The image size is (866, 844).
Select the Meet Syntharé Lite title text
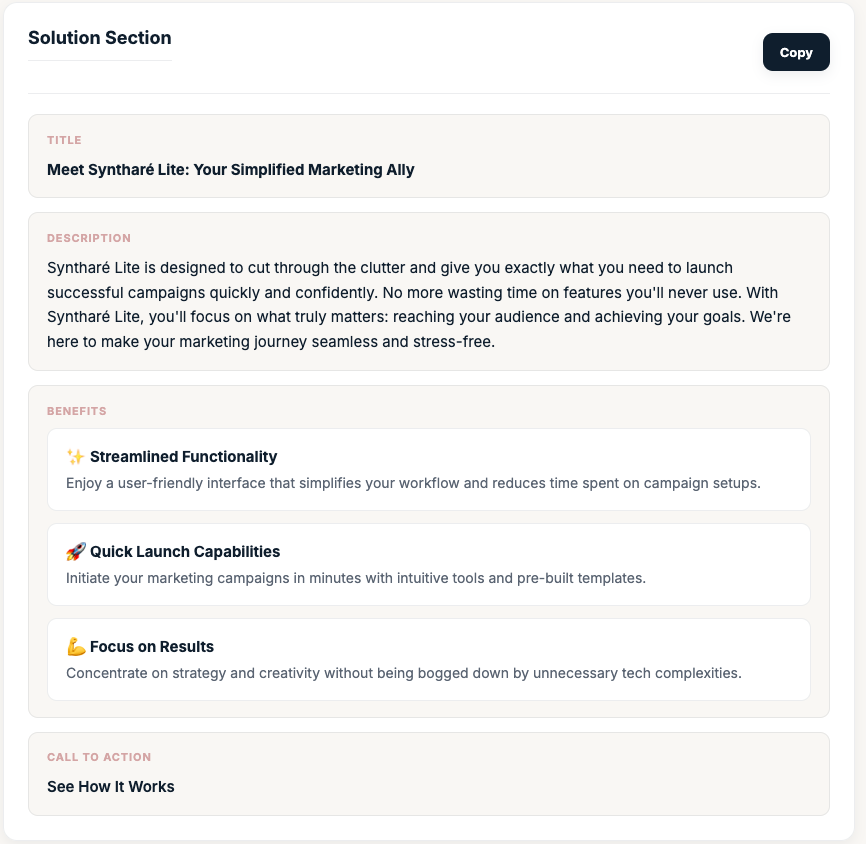point(229,170)
